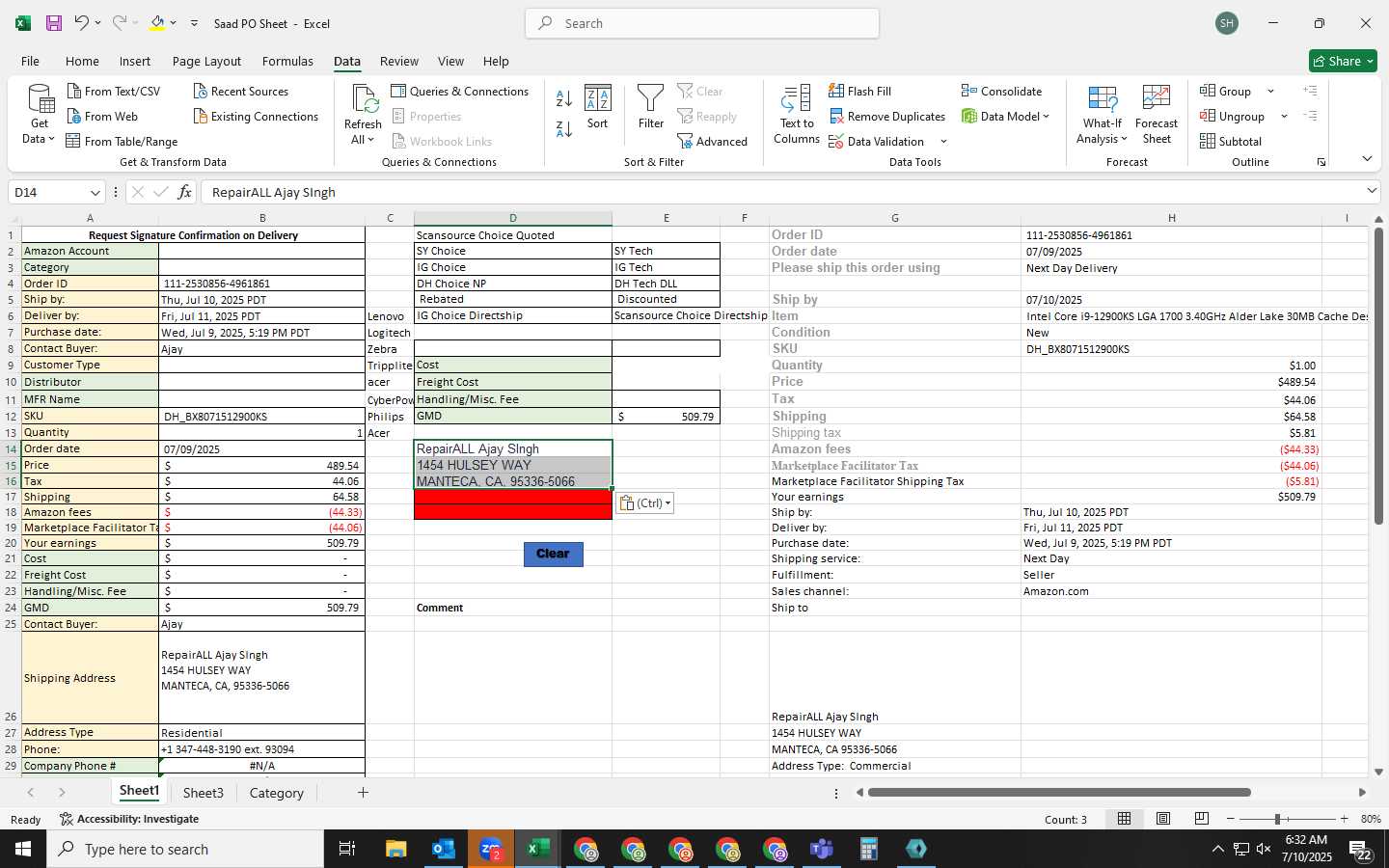
Task: Select cell with Order ID 111-2530856-4961861 in column B
Action: pyautogui.click(x=261, y=284)
